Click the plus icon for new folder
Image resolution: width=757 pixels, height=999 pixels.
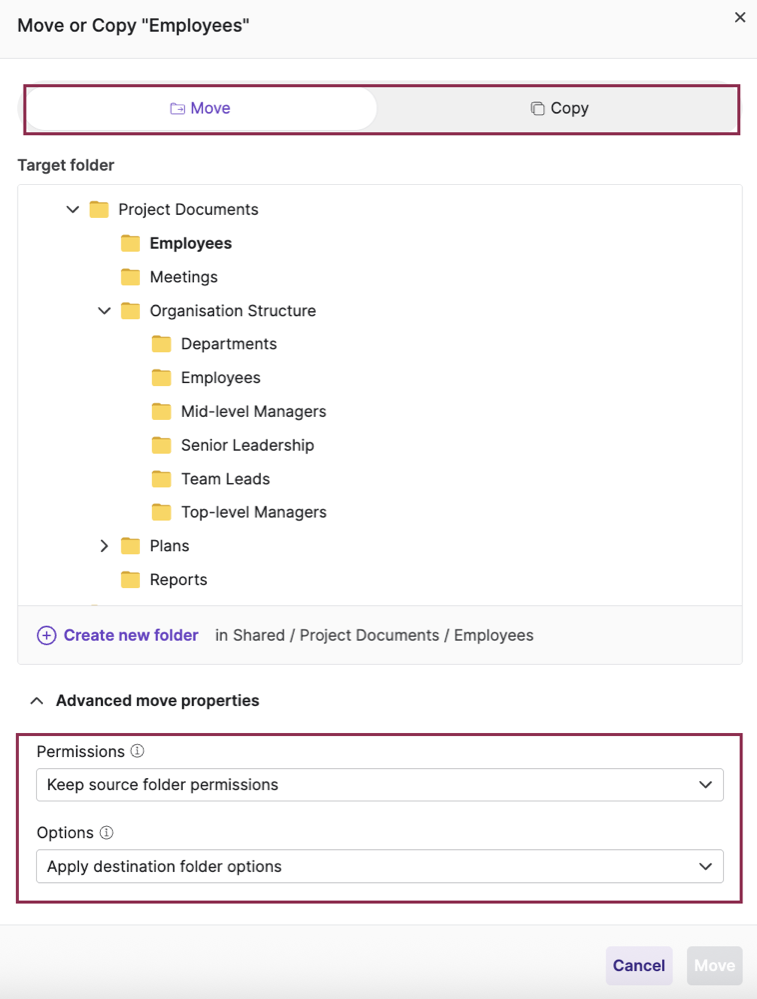46,635
